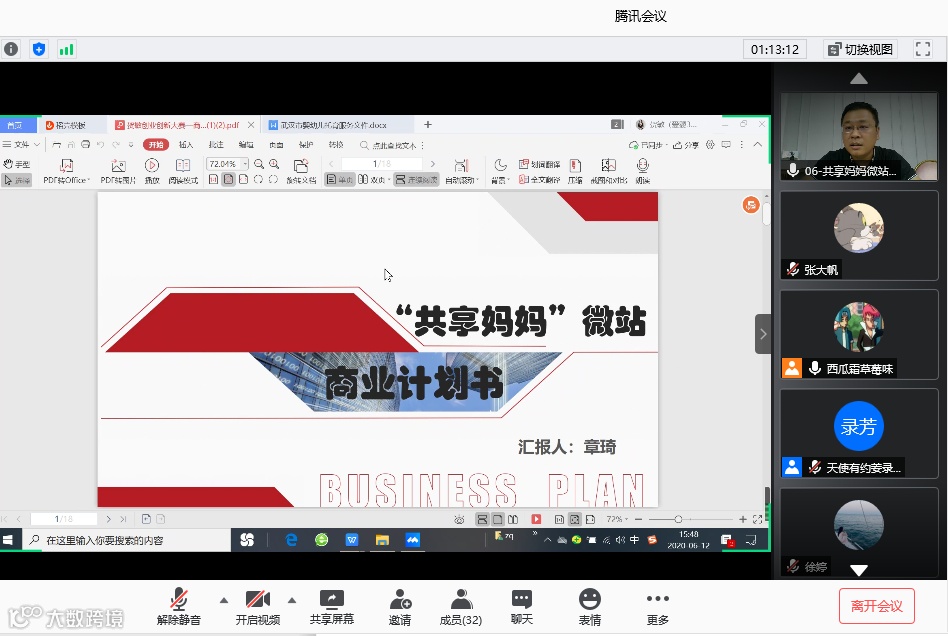Collapse participant side panel chevron
Image resolution: width=948 pixels, height=636 pixels.
coord(762,334)
